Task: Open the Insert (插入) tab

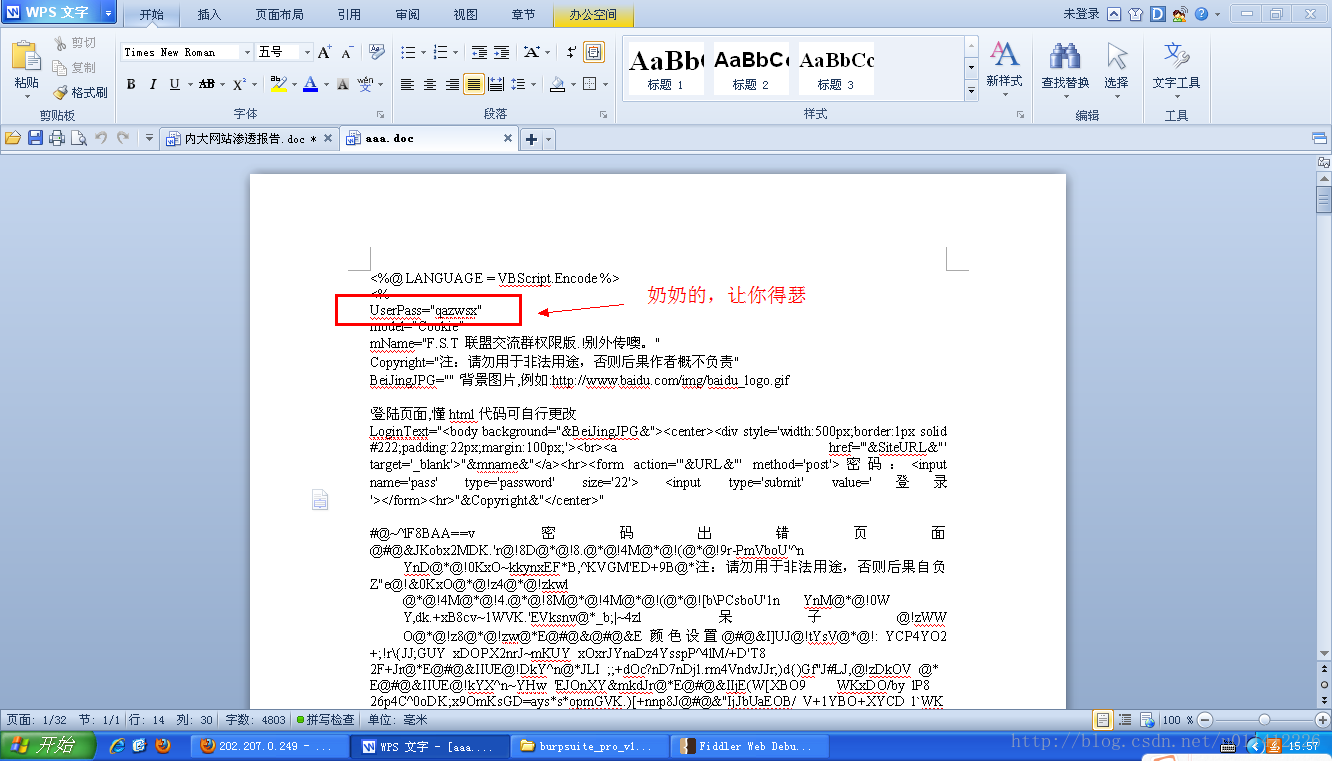Action: [x=209, y=15]
